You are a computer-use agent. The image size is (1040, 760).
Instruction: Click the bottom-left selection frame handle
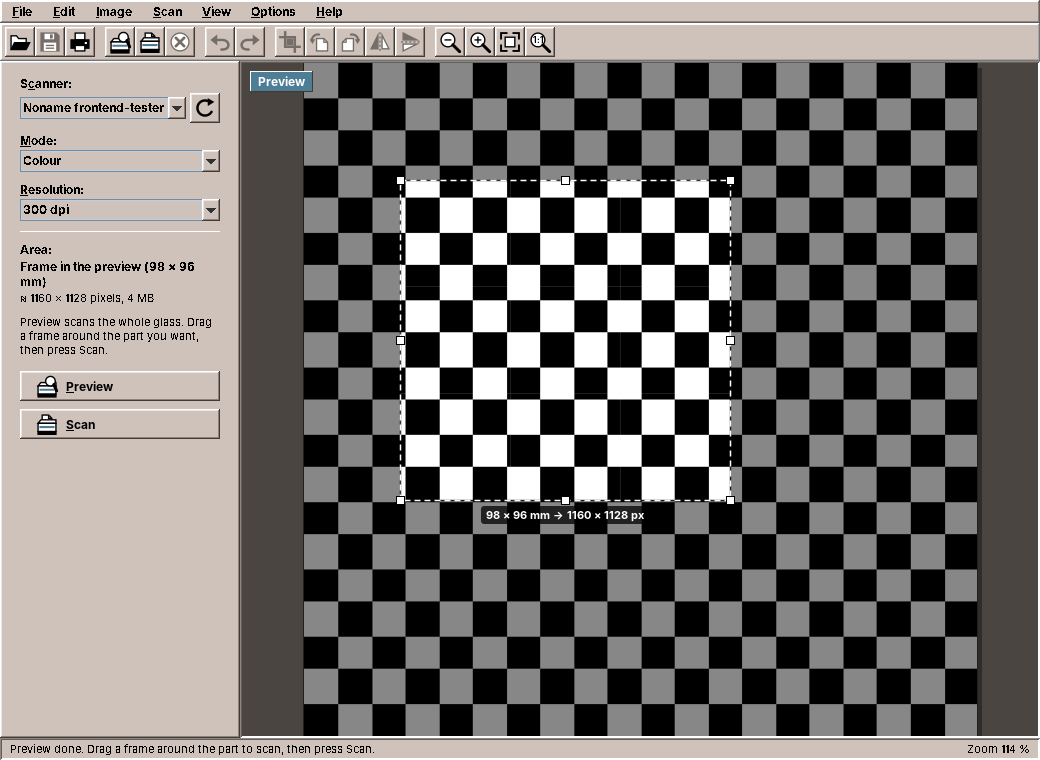tap(401, 500)
